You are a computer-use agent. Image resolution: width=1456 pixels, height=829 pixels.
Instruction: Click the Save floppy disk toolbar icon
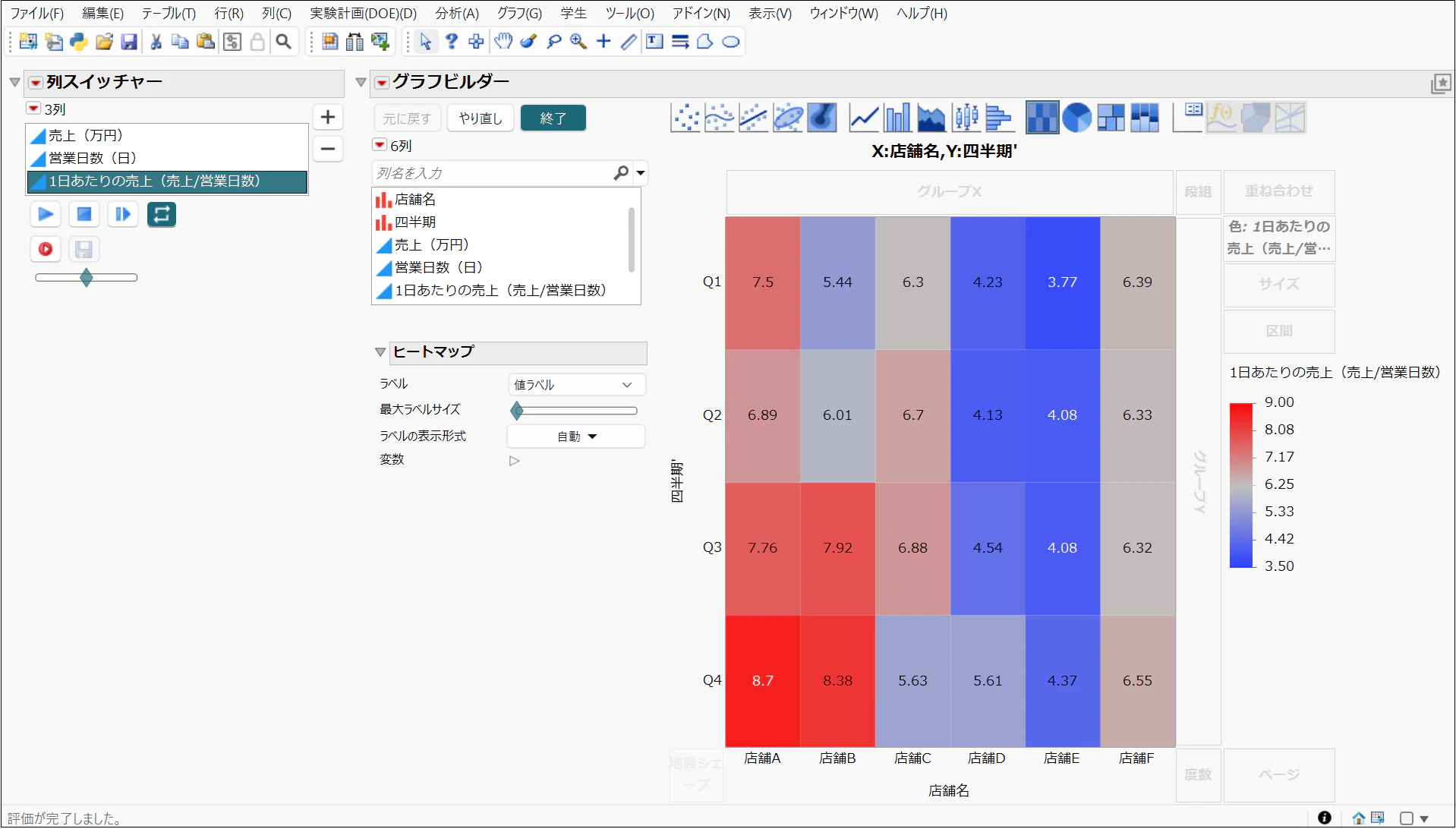tap(129, 42)
